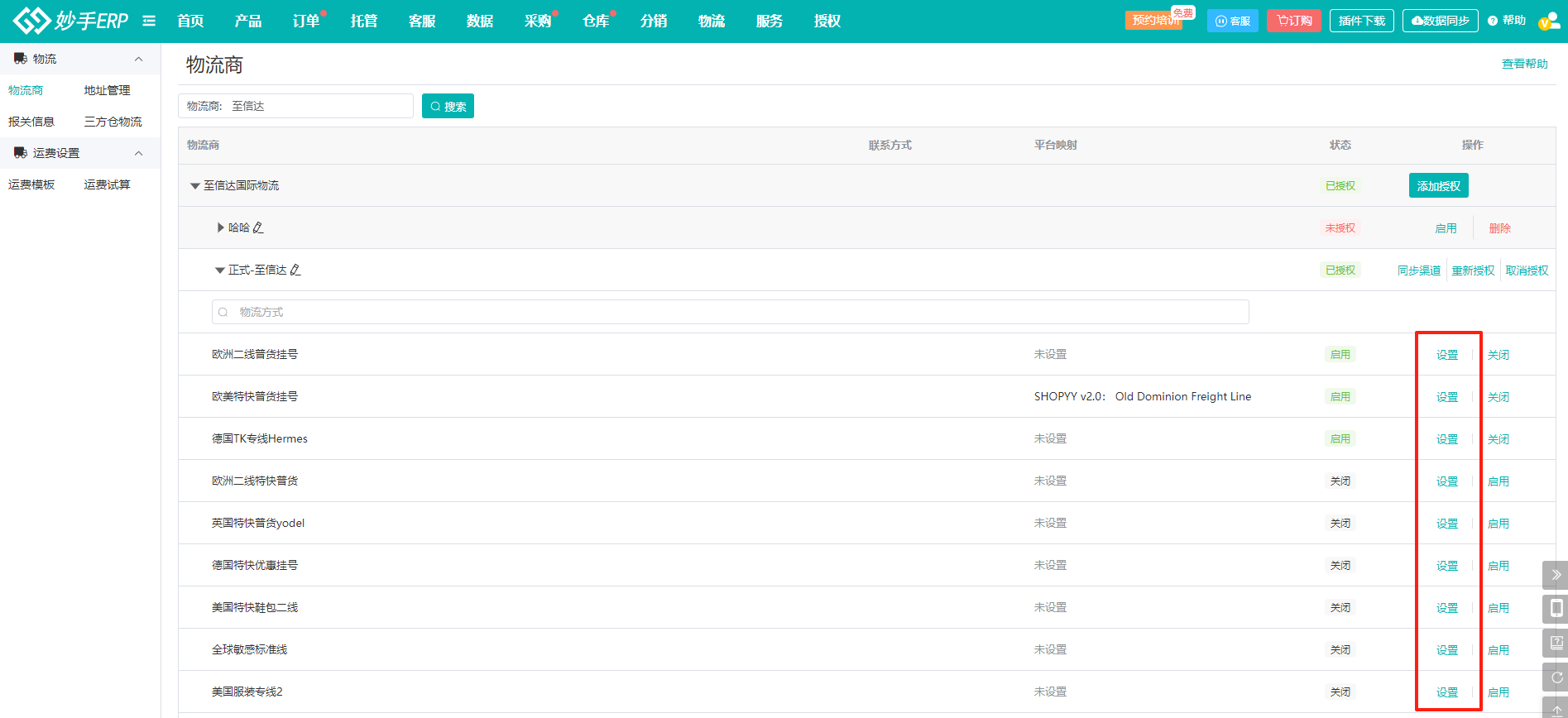Click 设置 for 欧美特快普货挂号
The image size is (1568, 718).
coord(1446,397)
